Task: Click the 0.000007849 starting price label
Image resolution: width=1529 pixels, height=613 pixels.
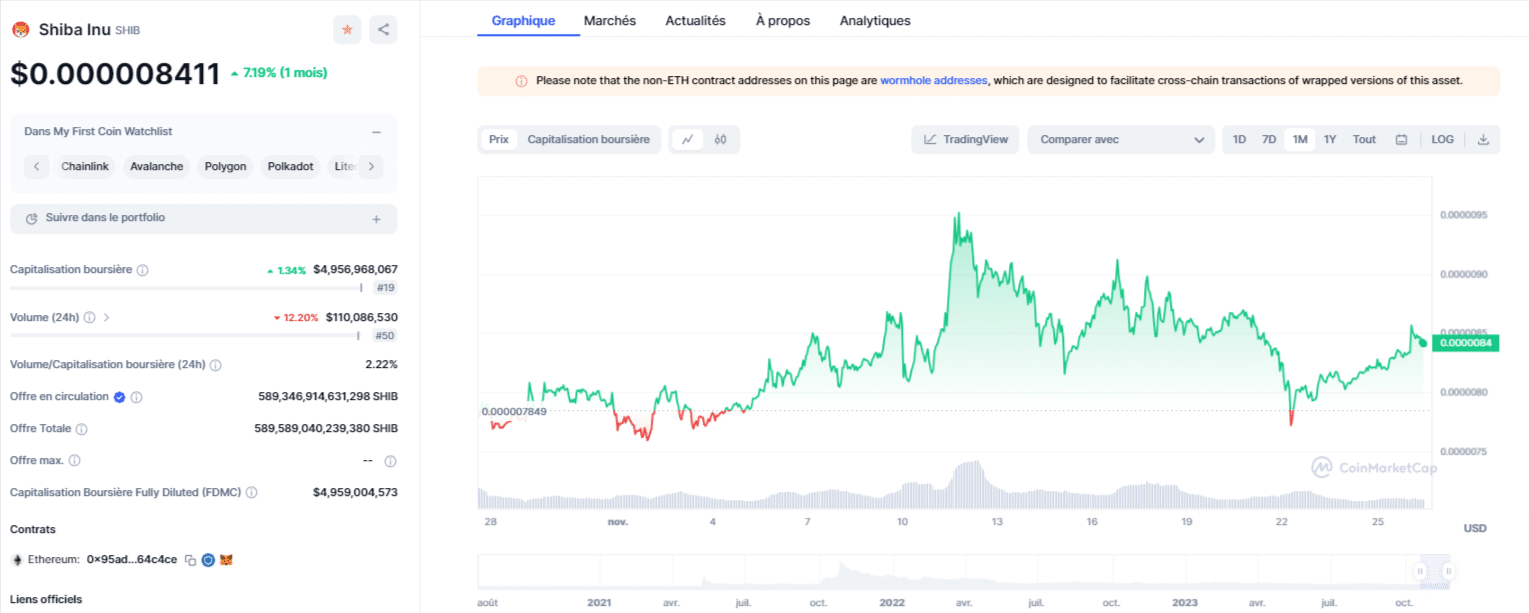Action: [514, 411]
